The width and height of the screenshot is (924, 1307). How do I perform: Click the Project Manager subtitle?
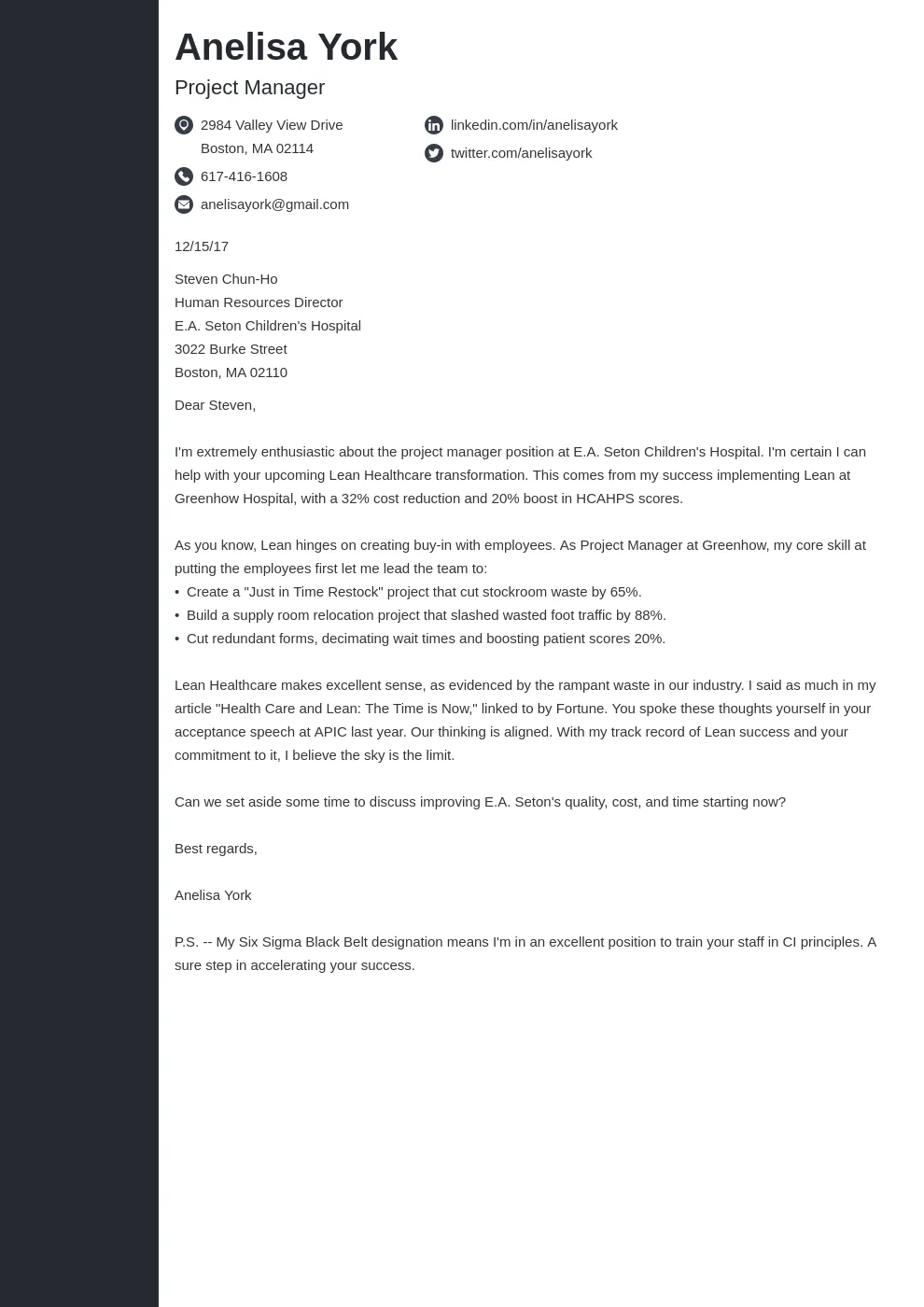(x=249, y=88)
